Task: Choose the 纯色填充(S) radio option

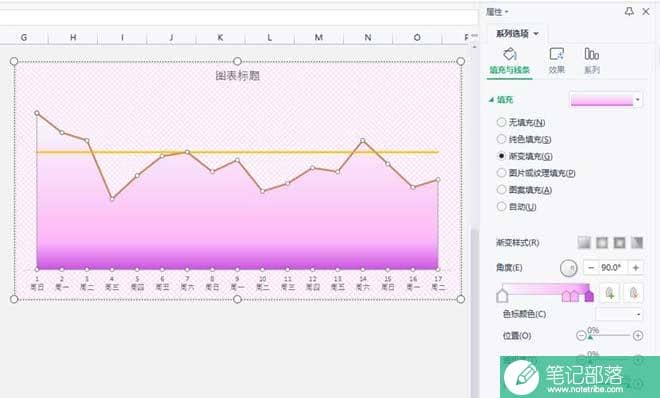Action: [501, 139]
